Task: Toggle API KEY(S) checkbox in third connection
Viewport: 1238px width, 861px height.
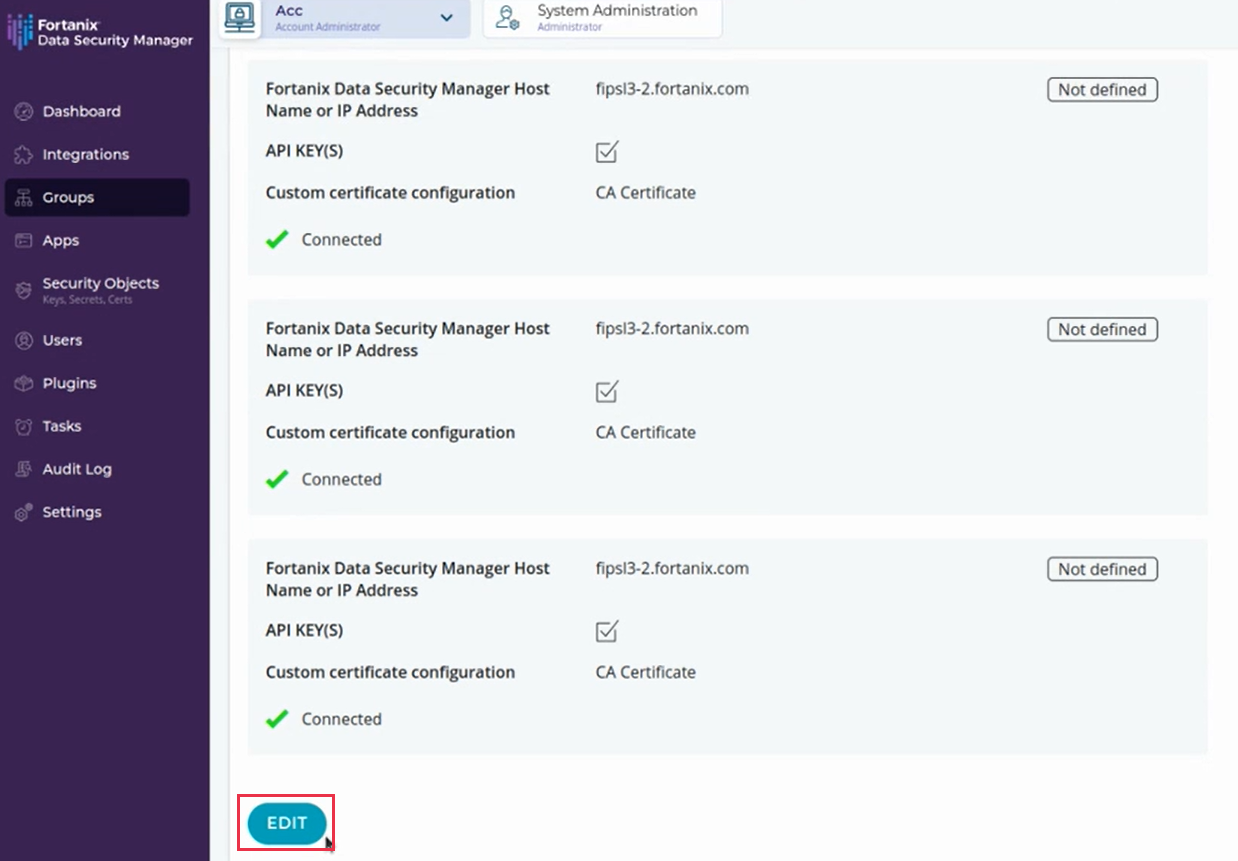Action: click(606, 631)
